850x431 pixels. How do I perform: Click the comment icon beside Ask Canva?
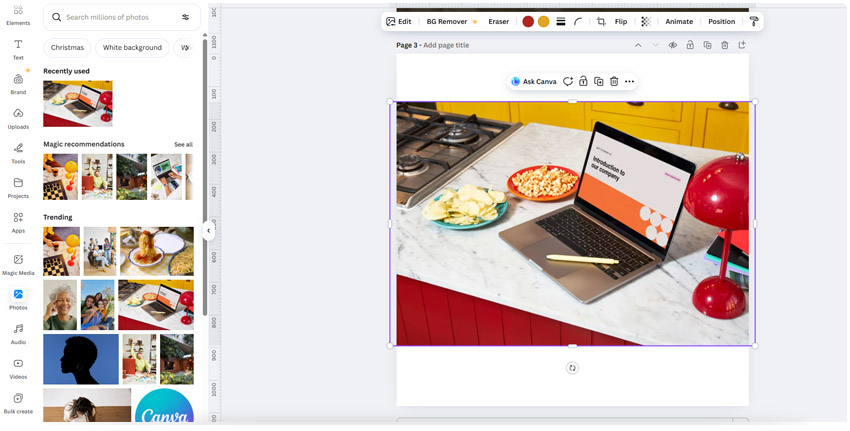click(x=568, y=82)
